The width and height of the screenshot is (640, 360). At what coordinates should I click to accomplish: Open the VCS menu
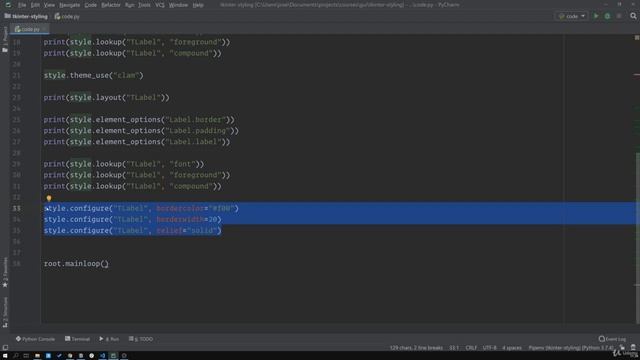pyautogui.click(x=160, y=5)
